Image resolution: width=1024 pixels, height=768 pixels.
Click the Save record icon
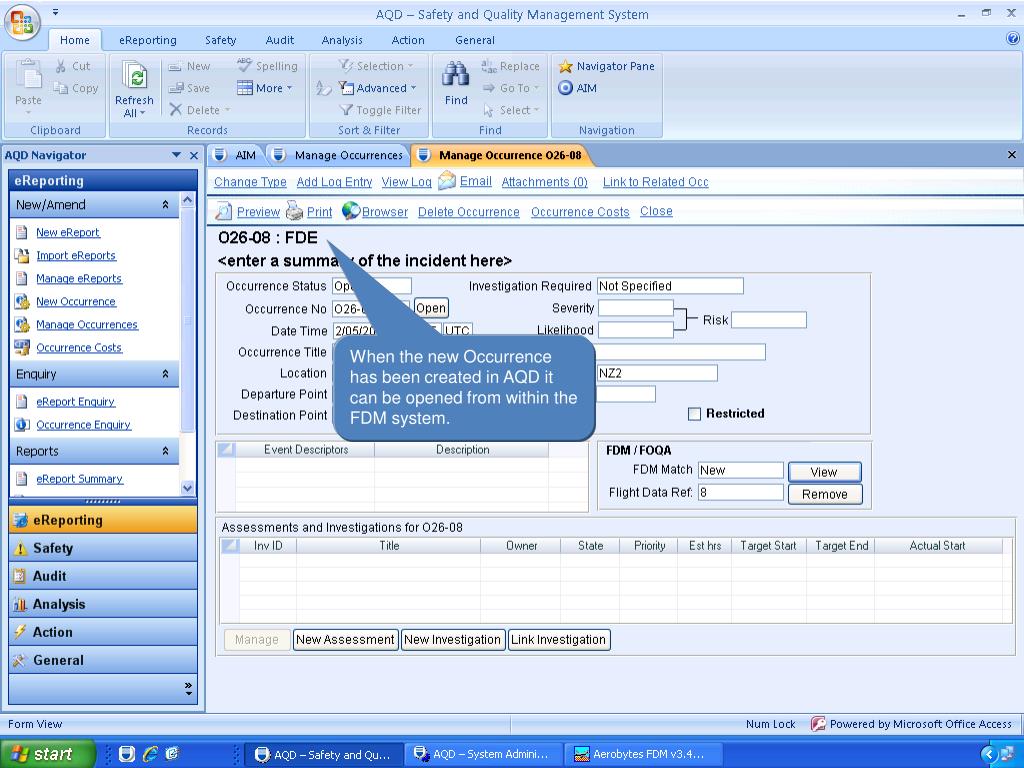(x=176, y=88)
